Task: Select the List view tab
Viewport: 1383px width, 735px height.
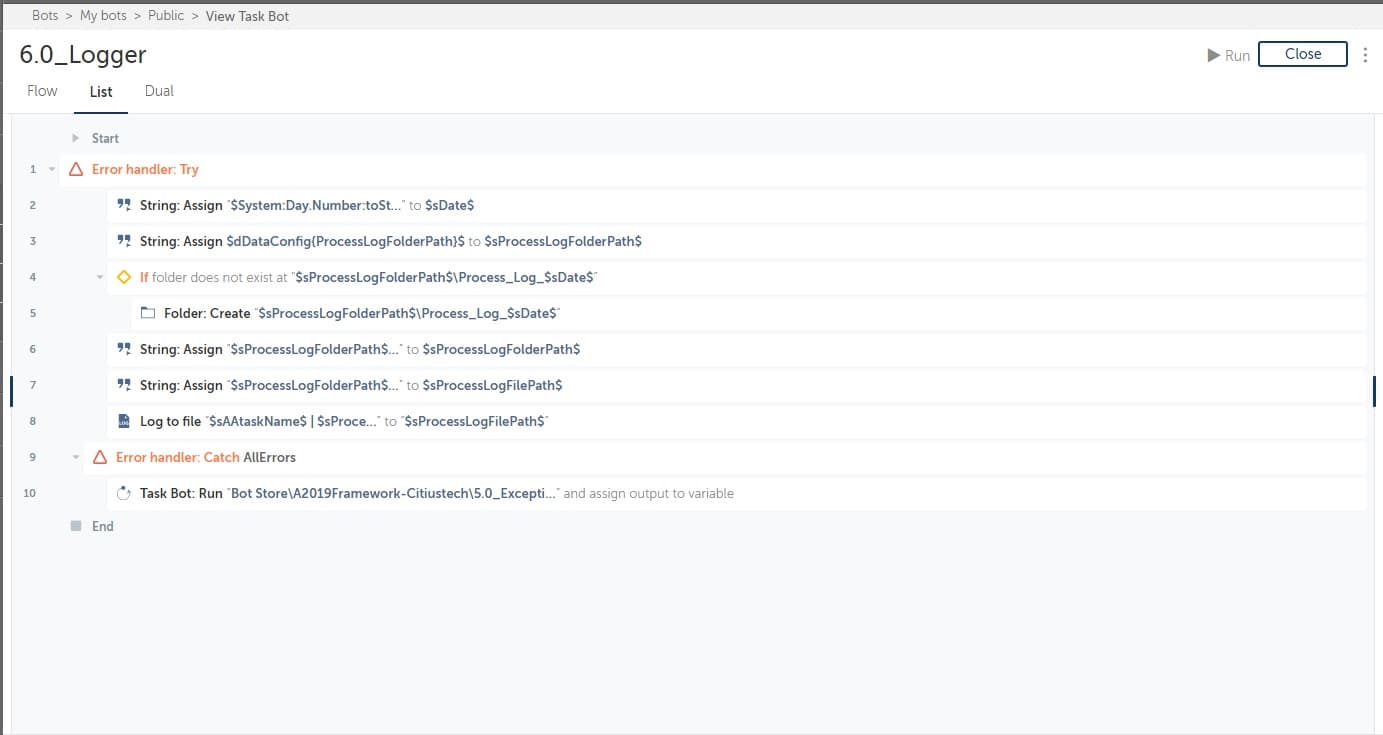Action: click(101, 91)
